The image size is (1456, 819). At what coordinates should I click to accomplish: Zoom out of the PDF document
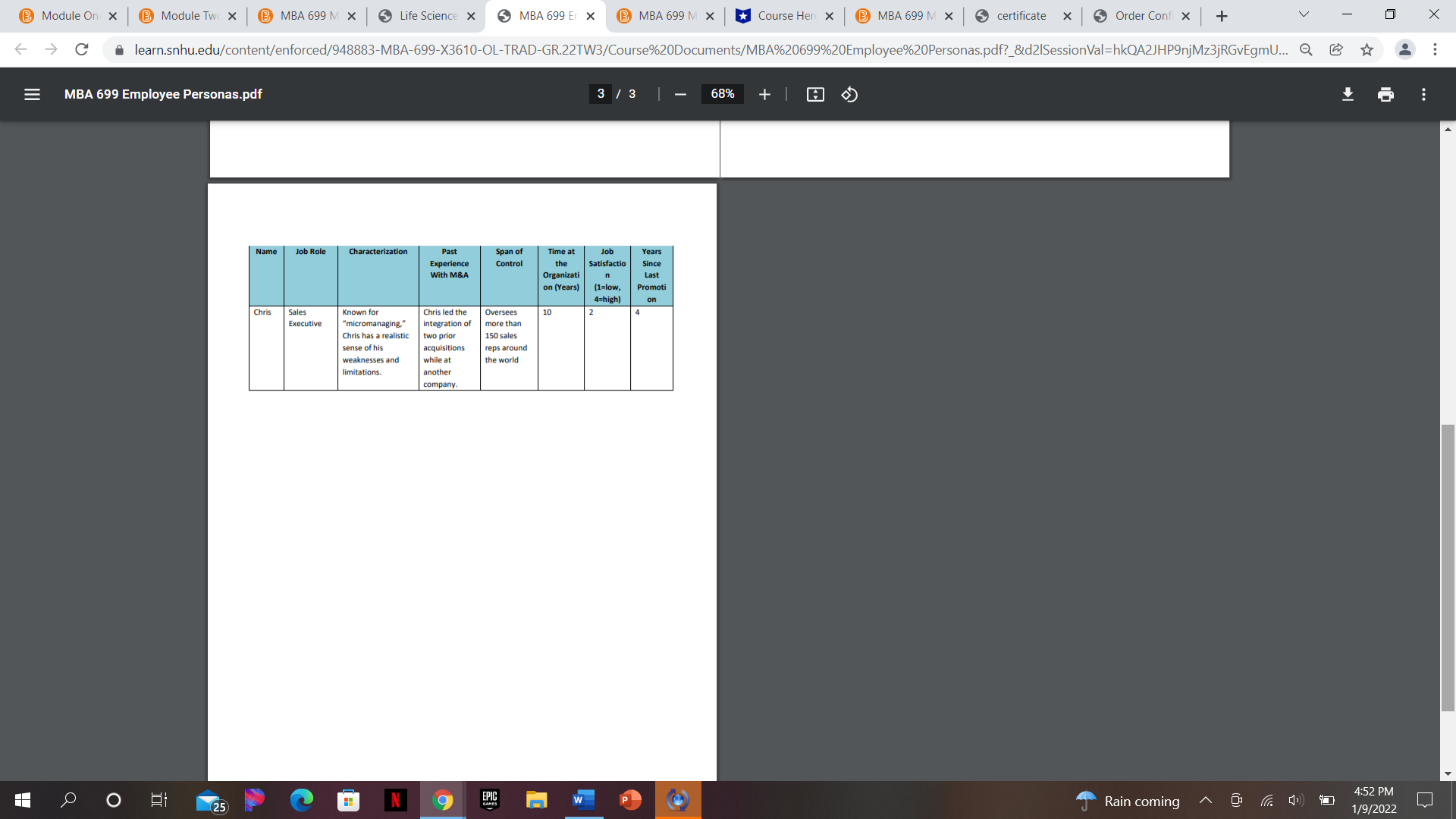click(679, 94)
